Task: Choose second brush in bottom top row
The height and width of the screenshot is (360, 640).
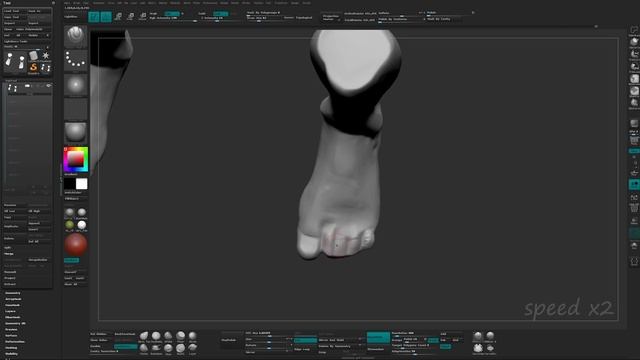Action: point(156,336)
